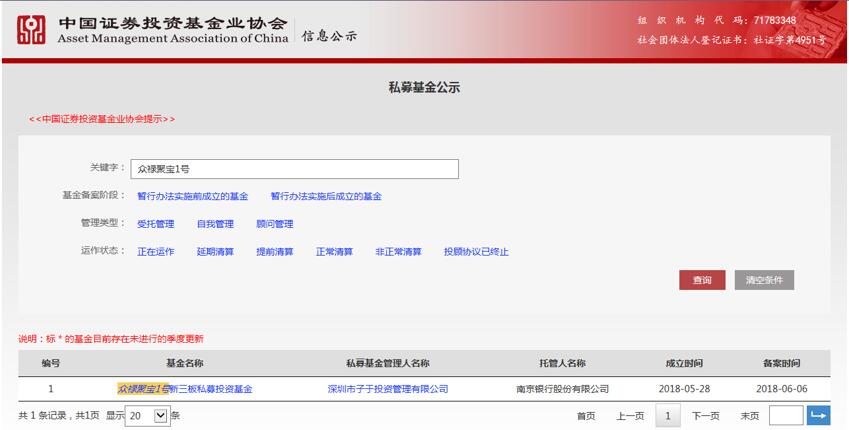
Task: Open 深圳市子于投资管理有限公司 manager link
Action: (388, 389)
